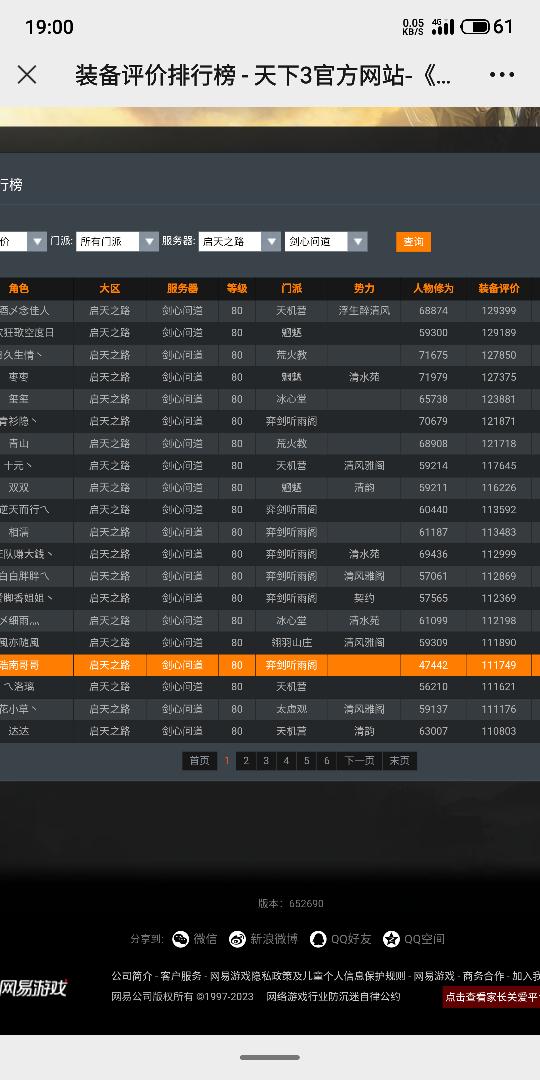Click the 角色 column header
The width and height of the screenshot is (540, 1080).
coord(19,289)
